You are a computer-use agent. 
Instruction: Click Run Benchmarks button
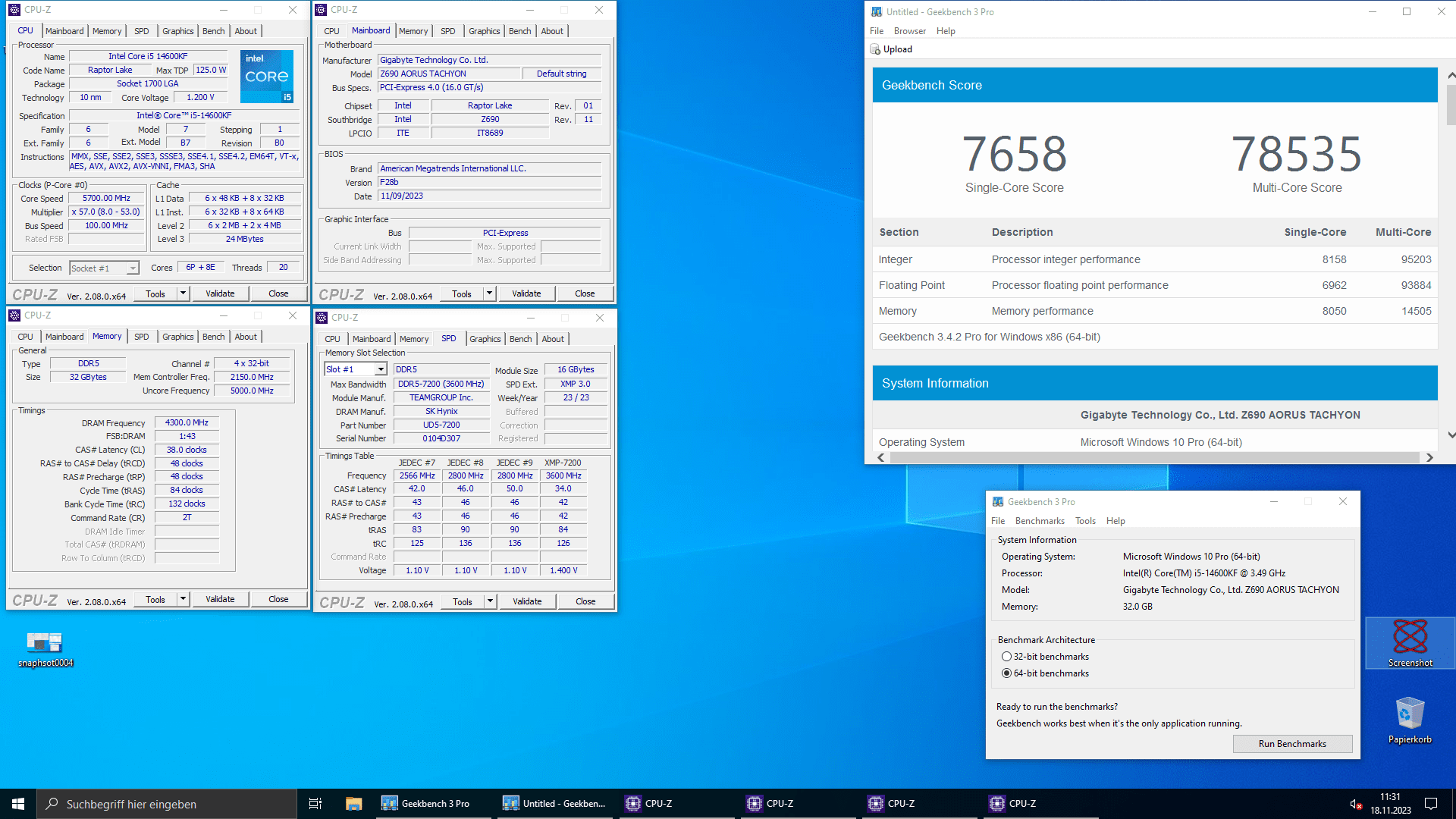tap(1292, 744)
